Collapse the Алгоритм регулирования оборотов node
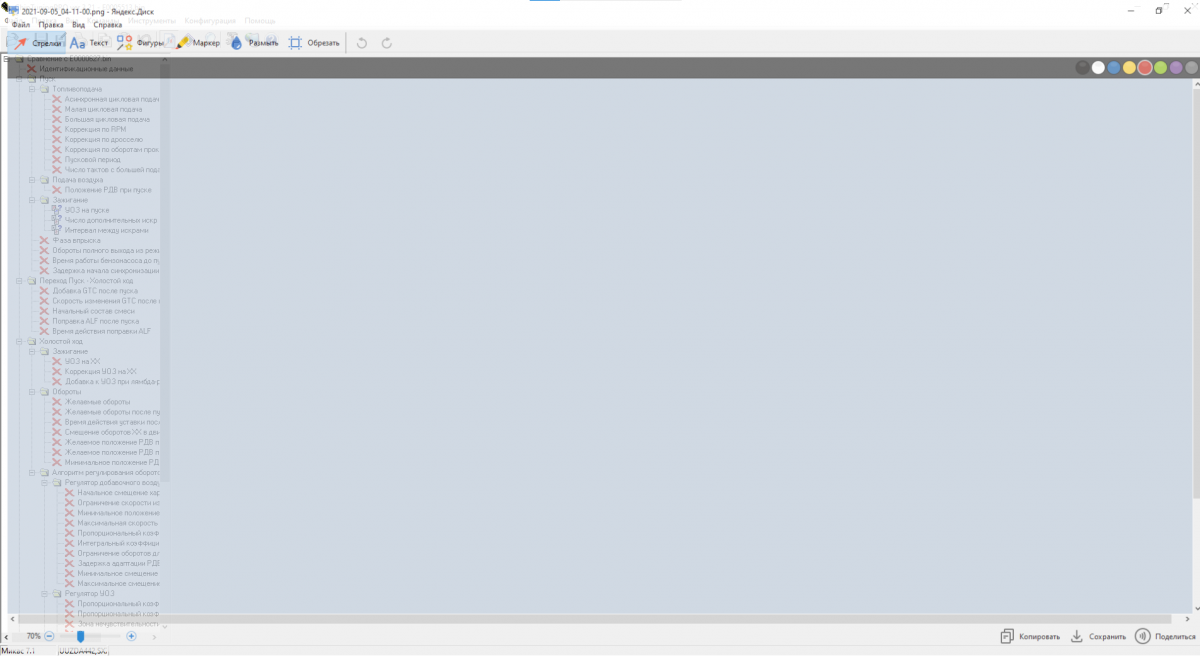This screenshot has width=1200, height=656. tap(32, 472)
